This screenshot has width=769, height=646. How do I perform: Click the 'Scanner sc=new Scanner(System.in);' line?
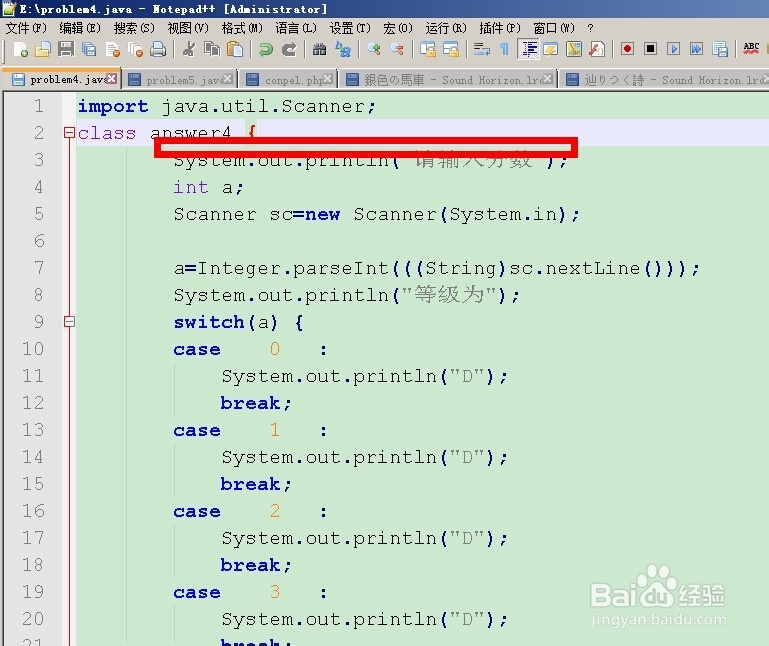pyautogui.click(x=376, y=214)
